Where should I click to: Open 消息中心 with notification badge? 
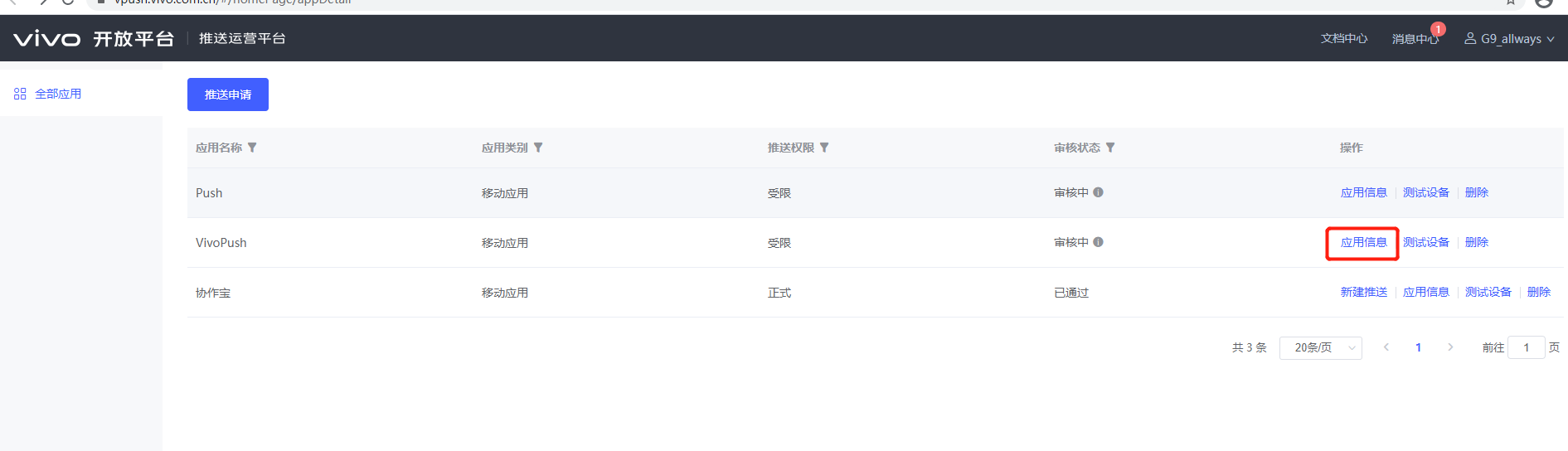1415,39
